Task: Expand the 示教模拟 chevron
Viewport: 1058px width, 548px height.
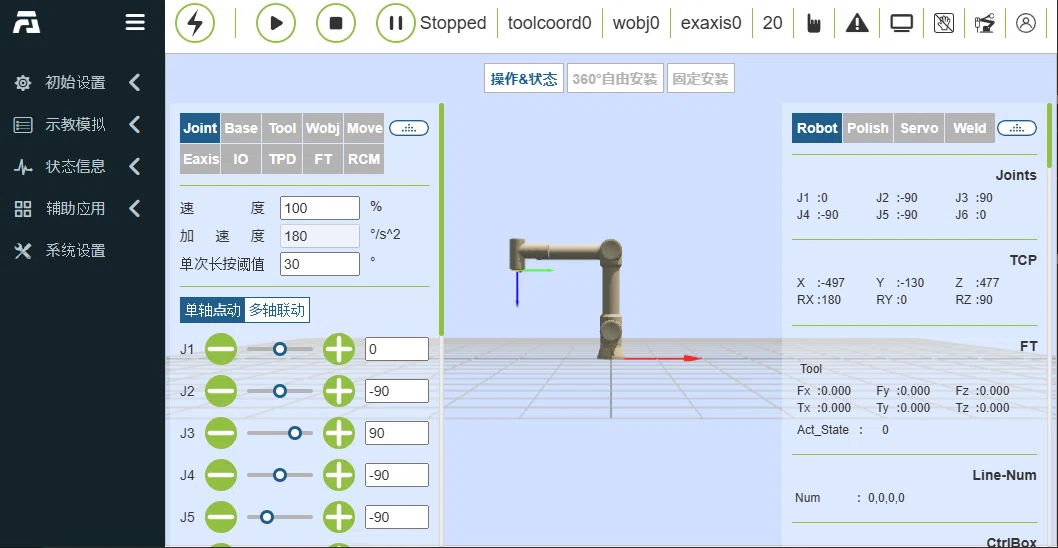Action: click(135, 125)
